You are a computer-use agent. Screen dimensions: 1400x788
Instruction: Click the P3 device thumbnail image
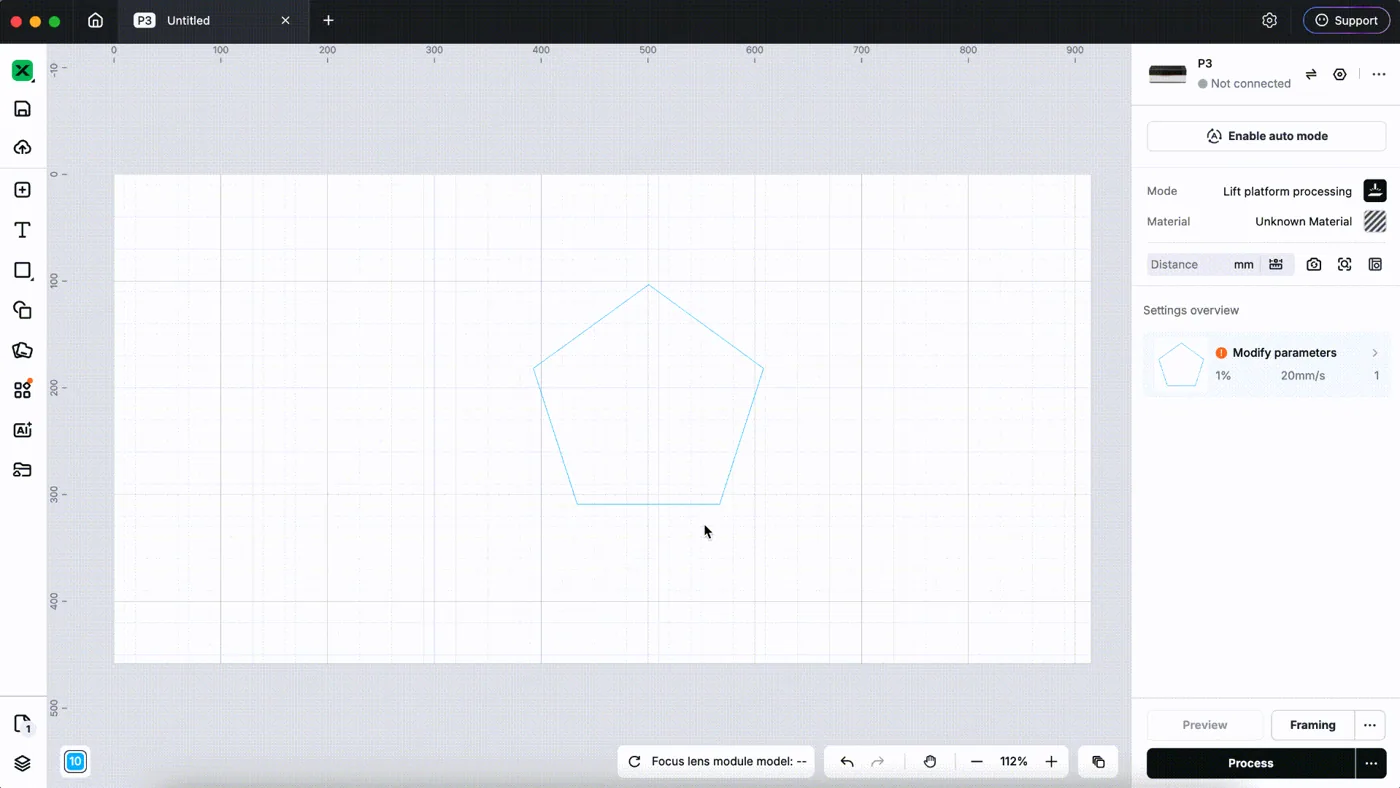(x=1167, y=74)
